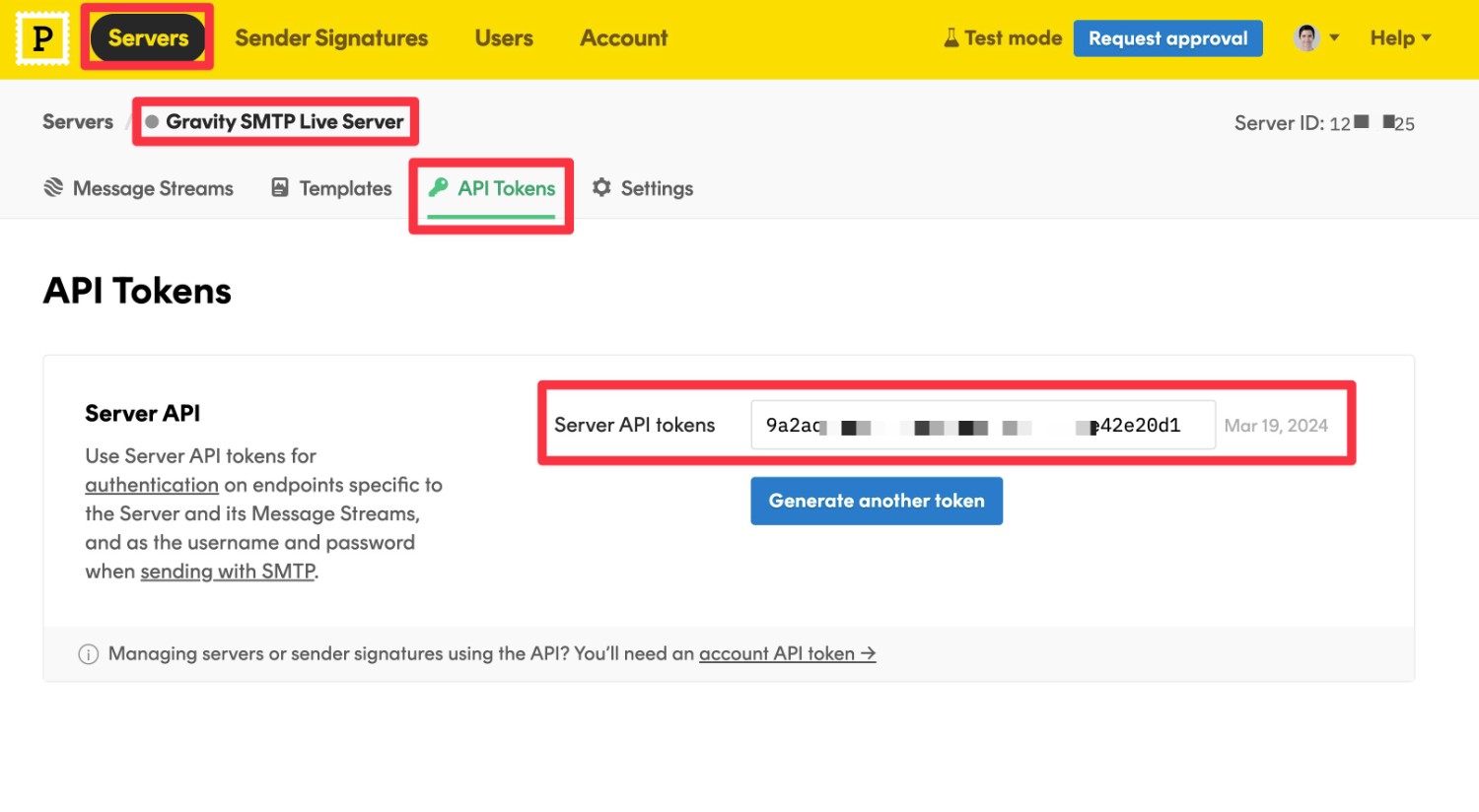Image resolution: width=1479 pixels, height=812 pixels.
Task: Go to the Users page
Action: (x=504, y=38)
